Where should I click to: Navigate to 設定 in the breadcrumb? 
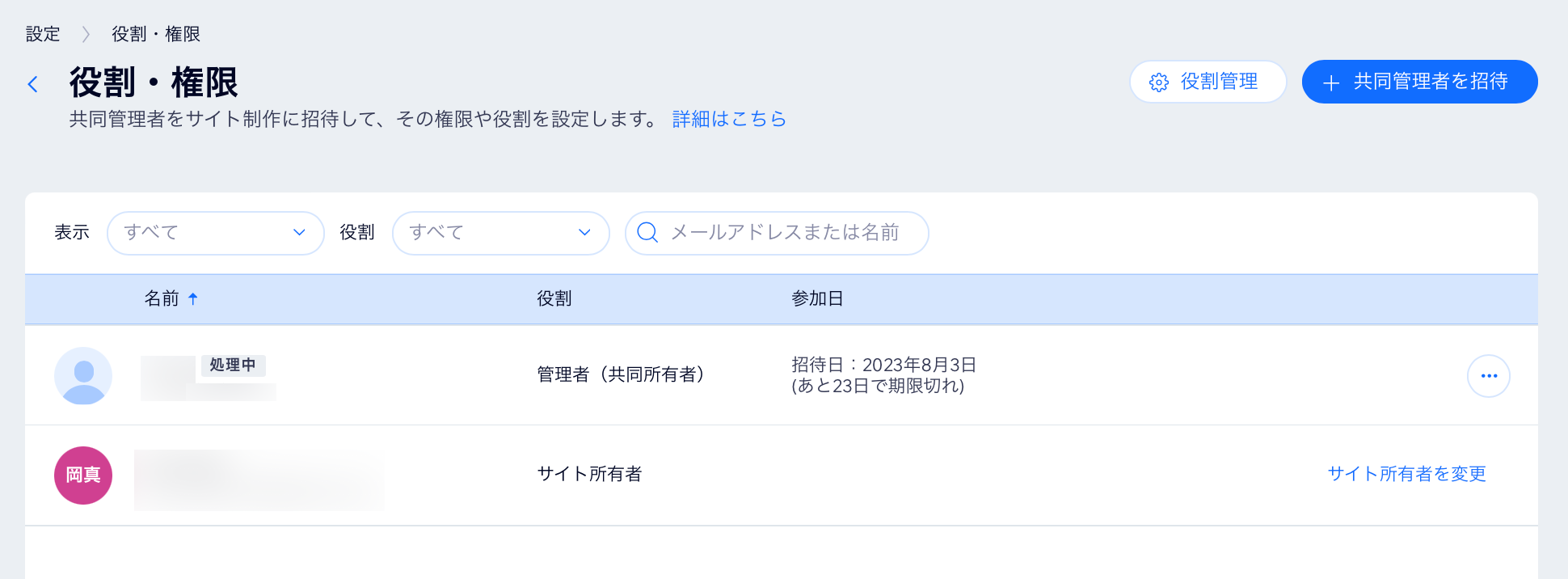point(43,34)
